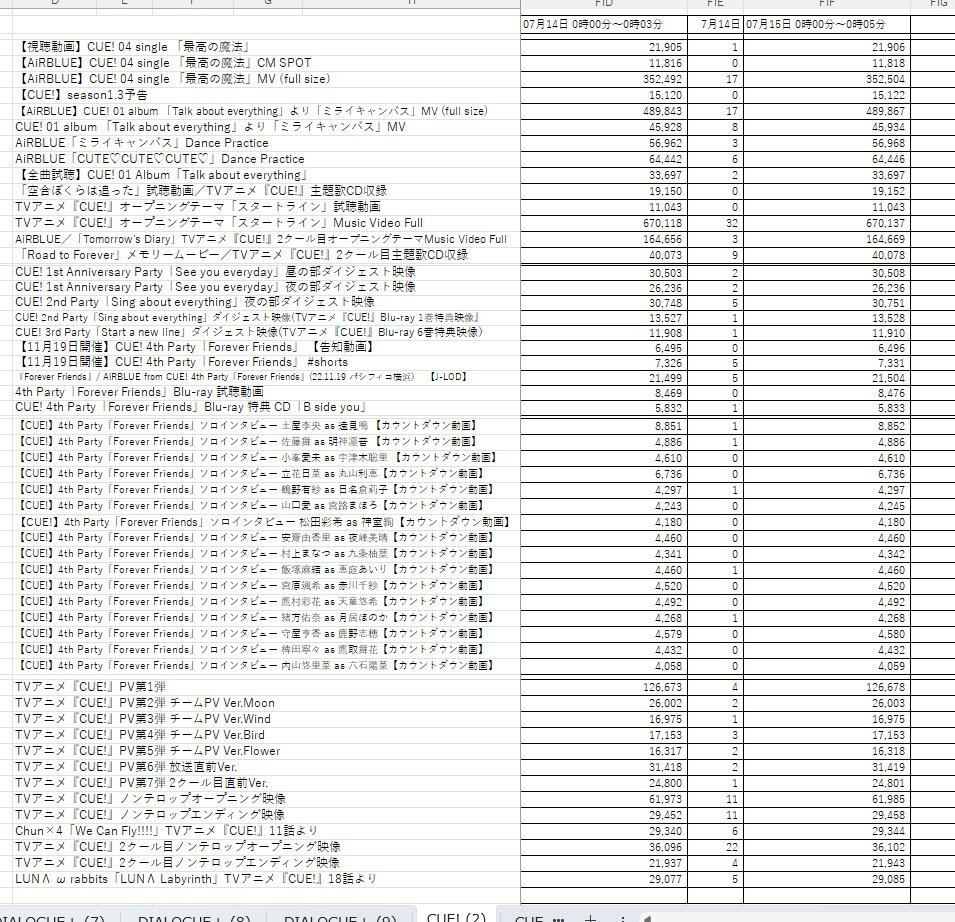Select the 'PV第3弾 チームPV Ver.Wind' cell

coord(266,719)
